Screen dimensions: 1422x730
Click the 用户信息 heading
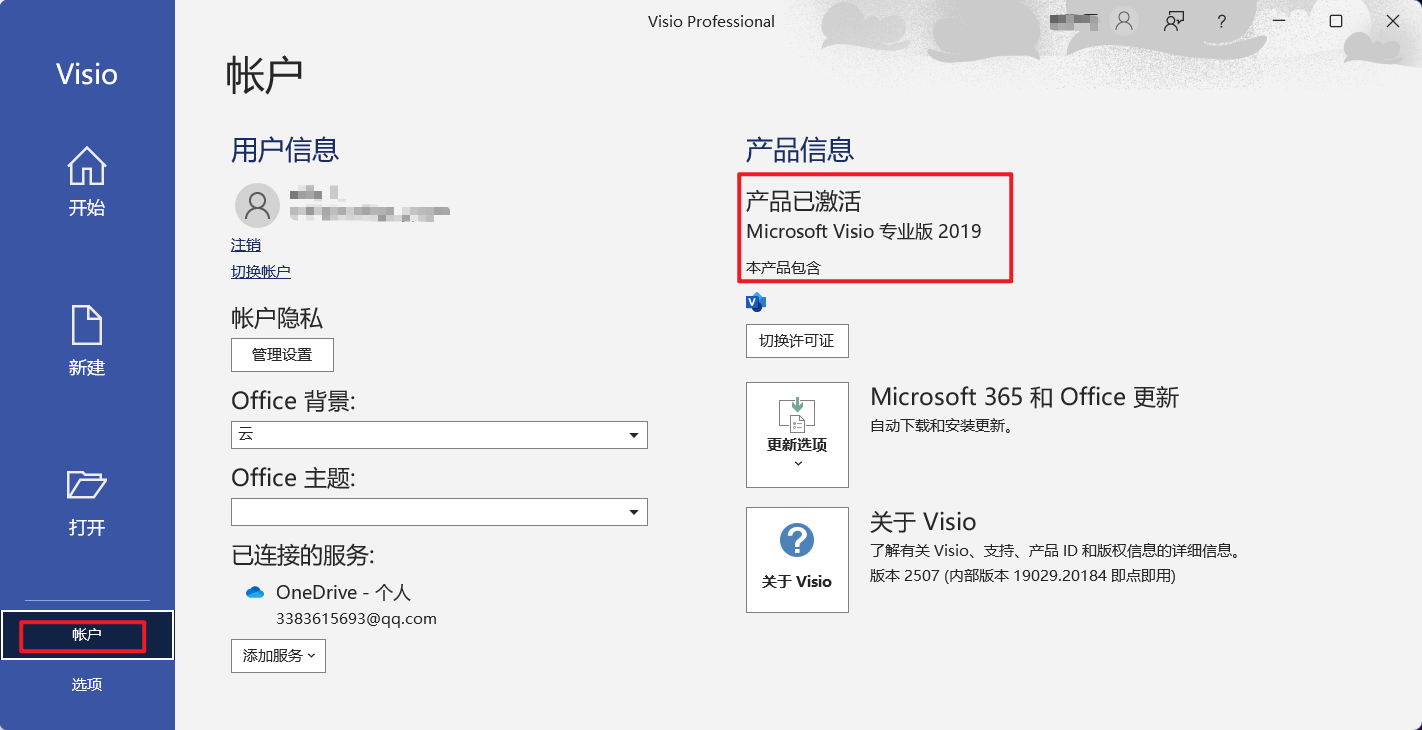pyautogui.click(x=285, y=150)
